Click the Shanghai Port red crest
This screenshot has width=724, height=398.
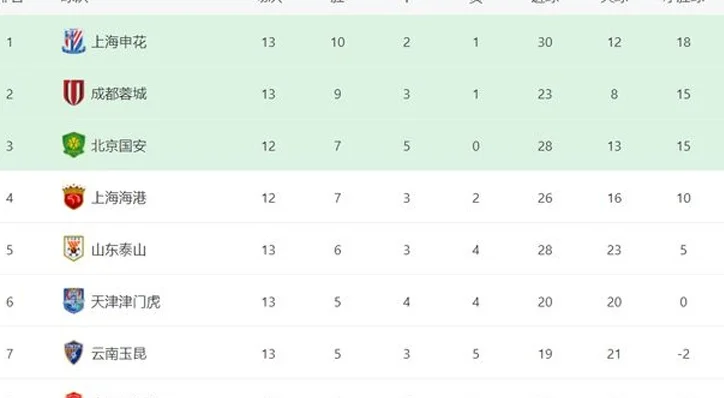tap(73, 197)
